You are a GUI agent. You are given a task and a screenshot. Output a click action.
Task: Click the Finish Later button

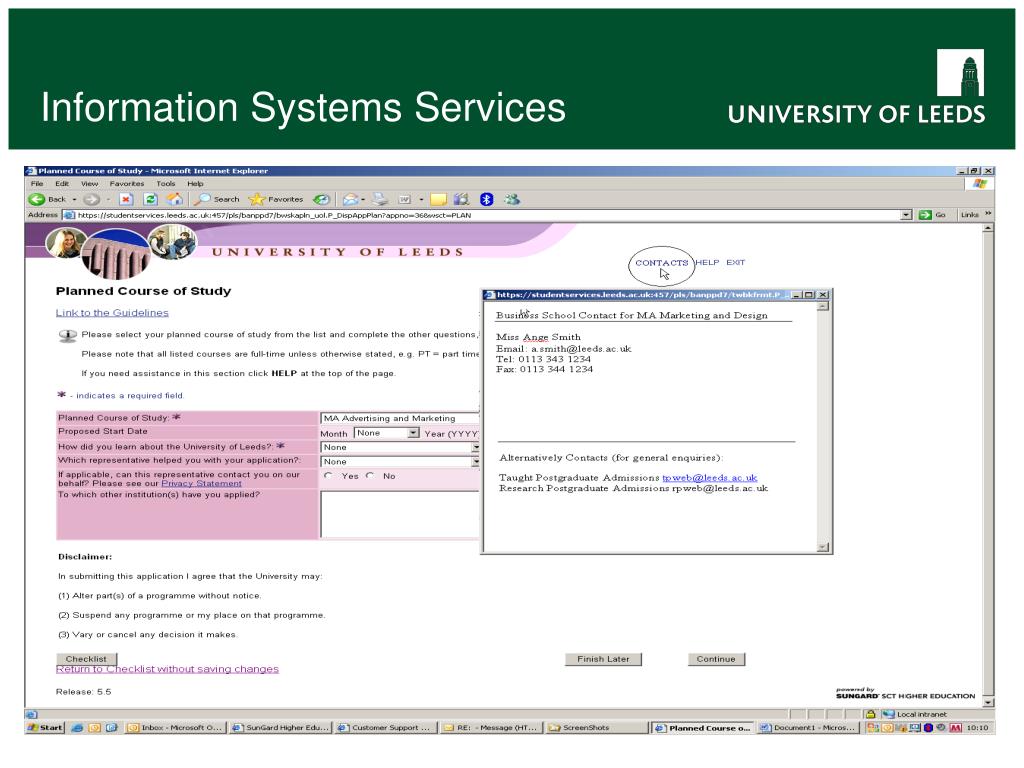tap(603, 659)
